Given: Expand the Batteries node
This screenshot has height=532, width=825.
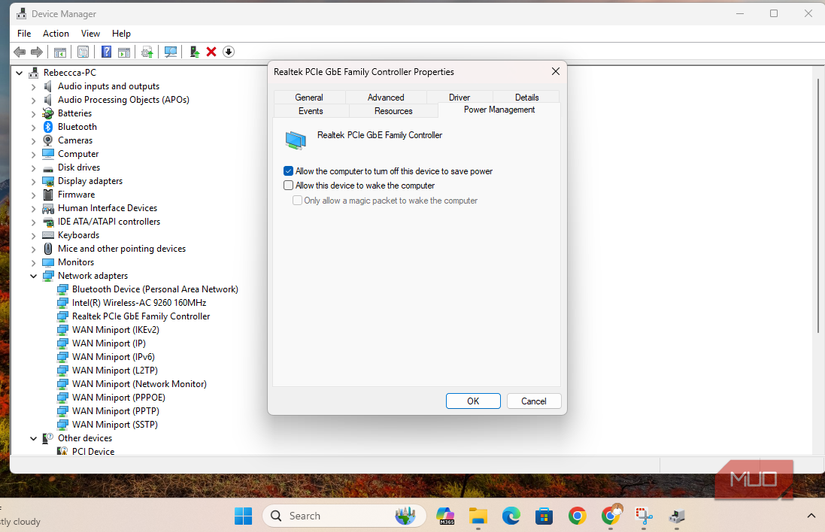Looking at the screenshot, I should pos(34,114).
